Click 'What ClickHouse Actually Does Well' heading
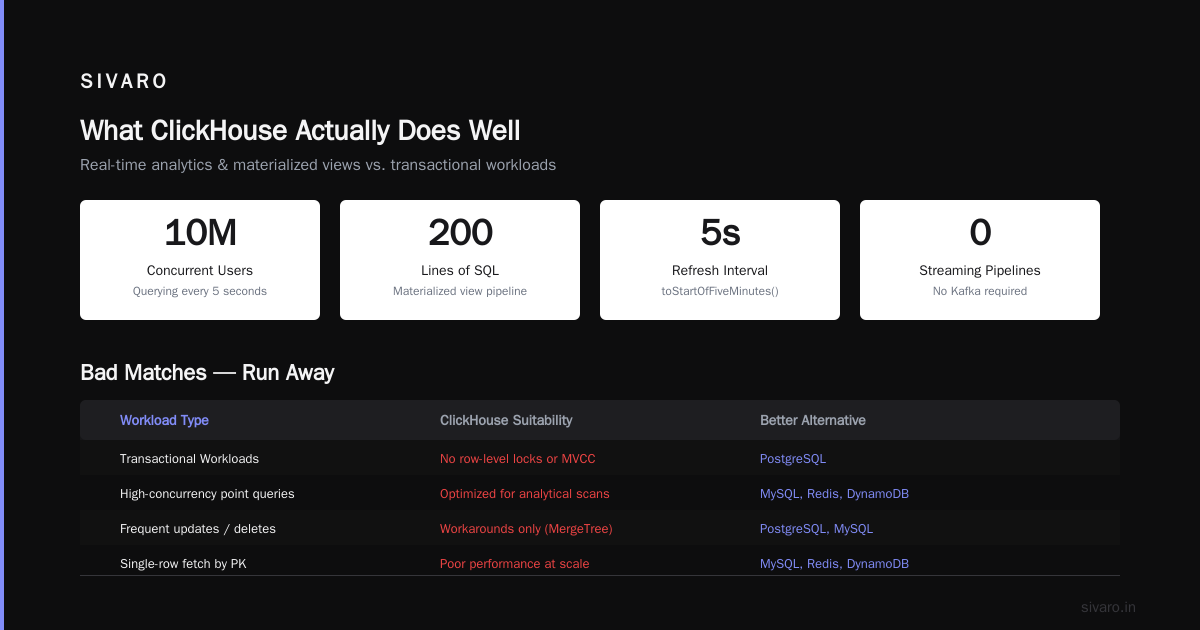Viewport: 1200px width, 630px height. pyautogui.click(x=300, y=131)
